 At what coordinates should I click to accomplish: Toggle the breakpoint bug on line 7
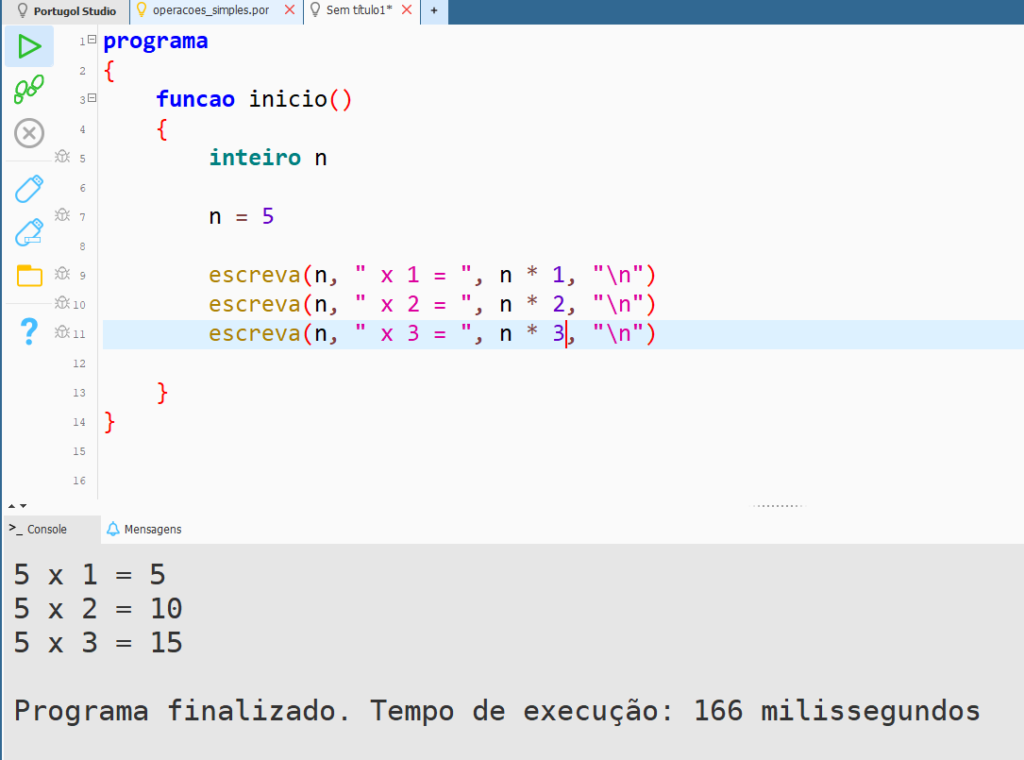(62, 215)
